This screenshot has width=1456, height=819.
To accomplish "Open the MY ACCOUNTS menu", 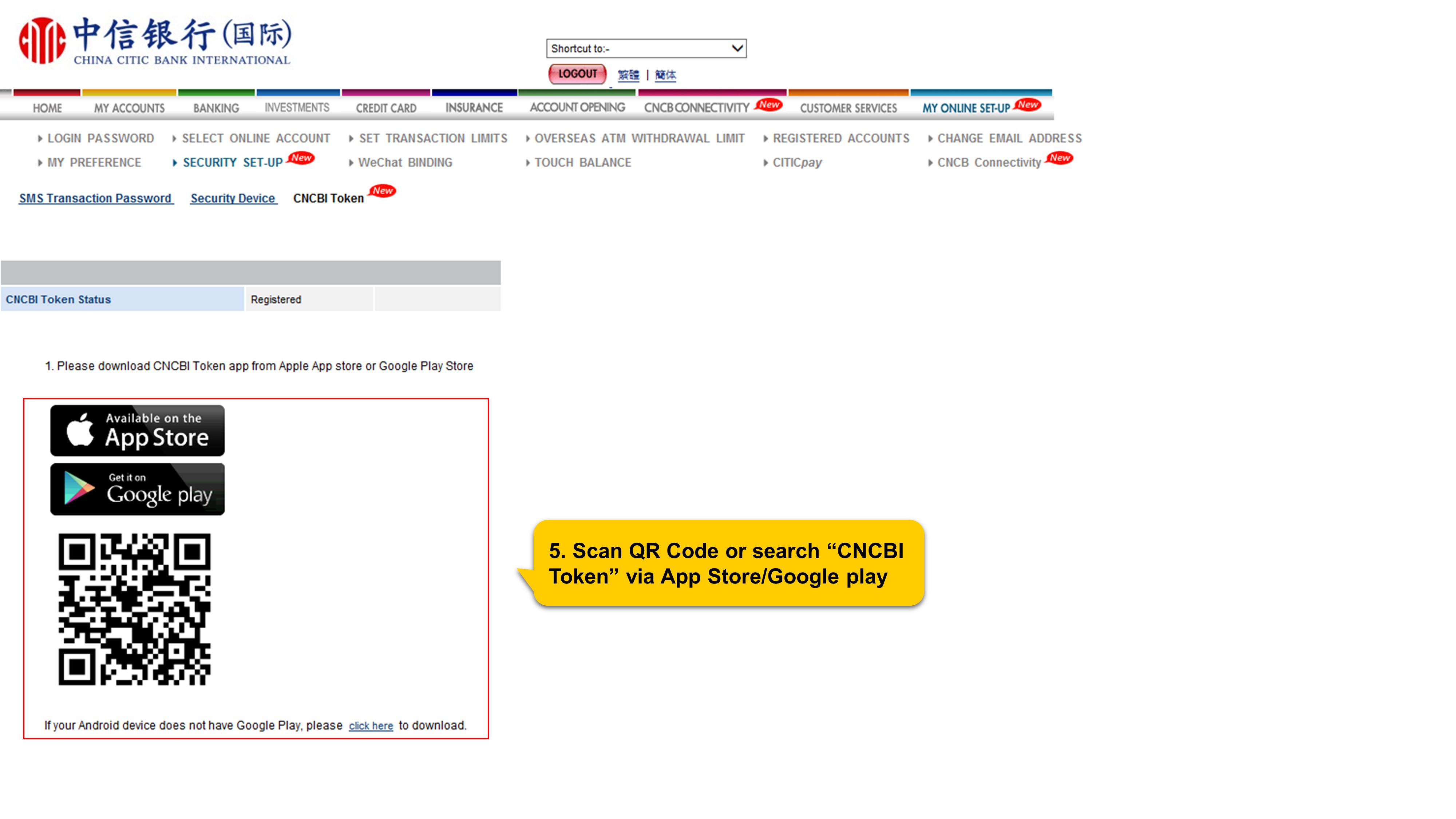I will (x=130, y=108).
